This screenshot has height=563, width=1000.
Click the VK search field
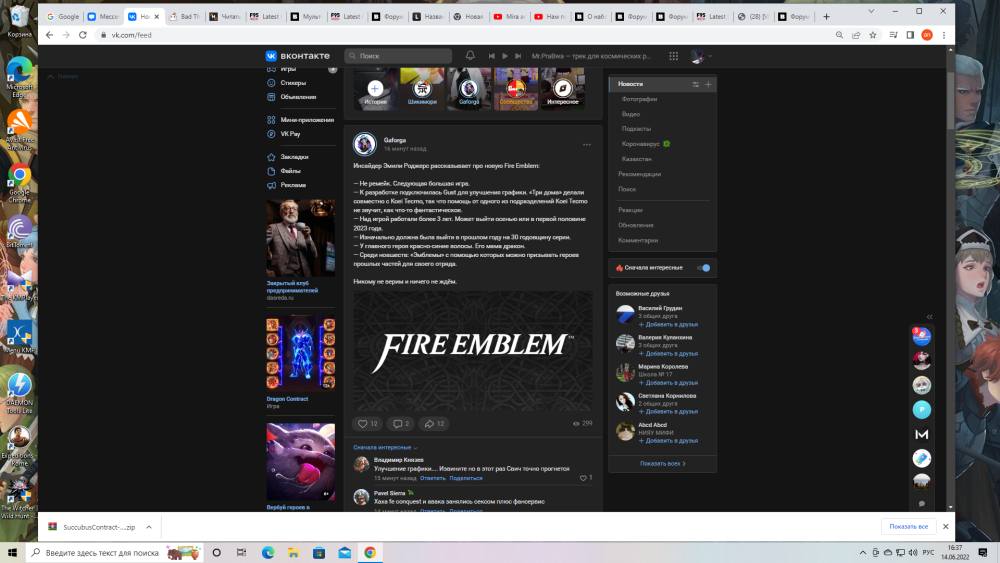click(400, 56)
